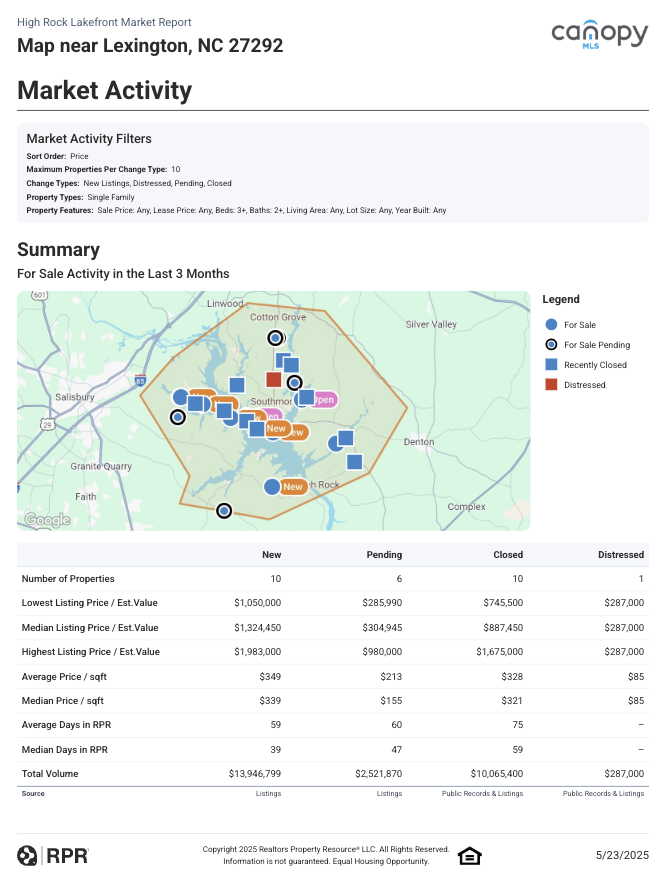Click the pending marker below Cotton Grove label

[277, 338]
